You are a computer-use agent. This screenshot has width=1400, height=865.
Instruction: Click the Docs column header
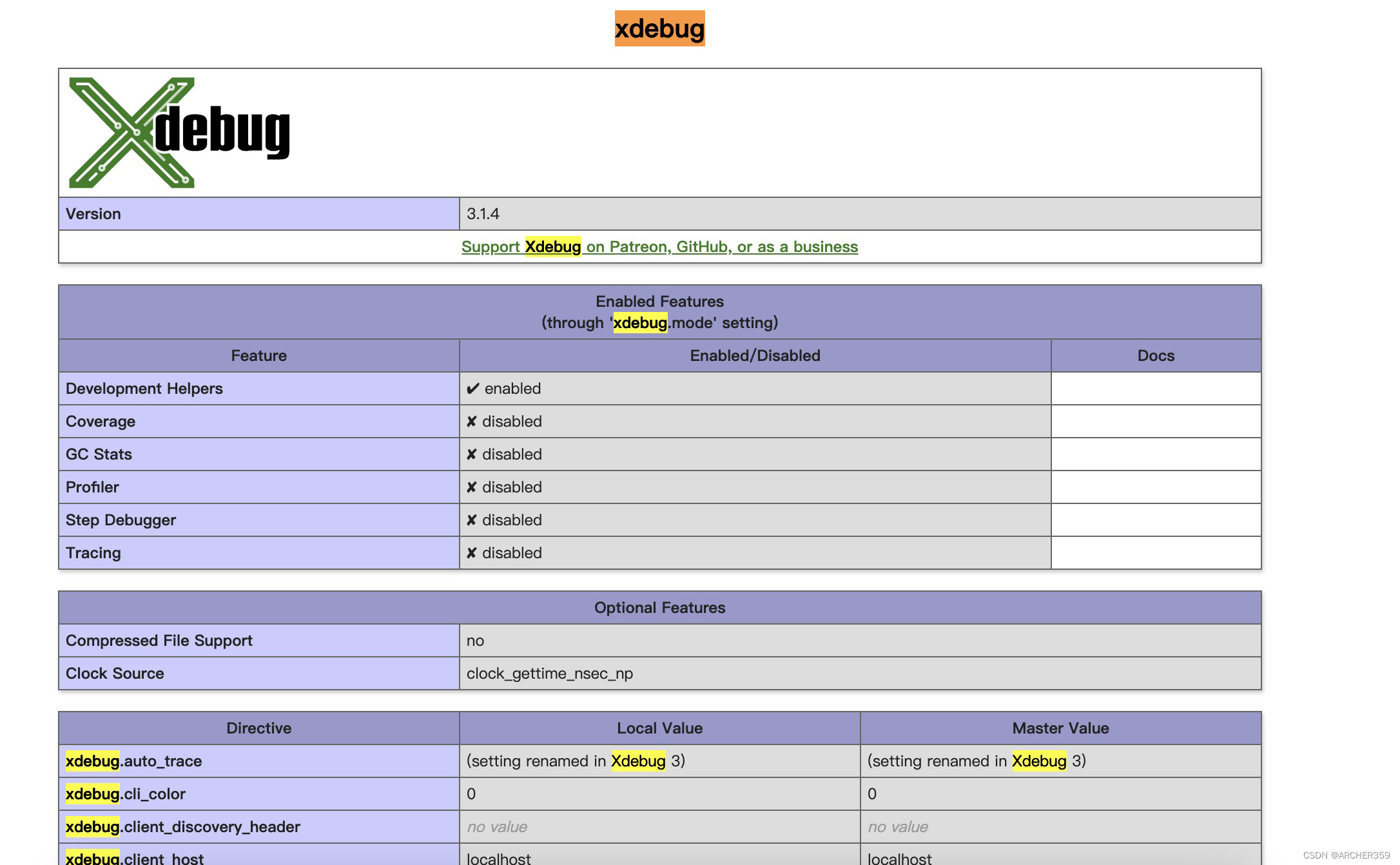pyautogui.click(x=1155, y=356)
